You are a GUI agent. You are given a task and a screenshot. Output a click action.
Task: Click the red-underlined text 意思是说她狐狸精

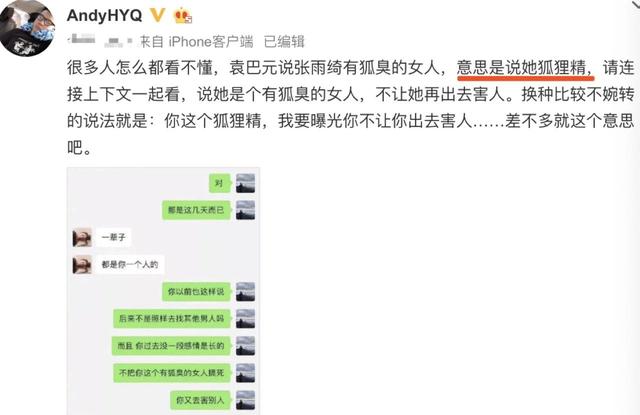524,68
